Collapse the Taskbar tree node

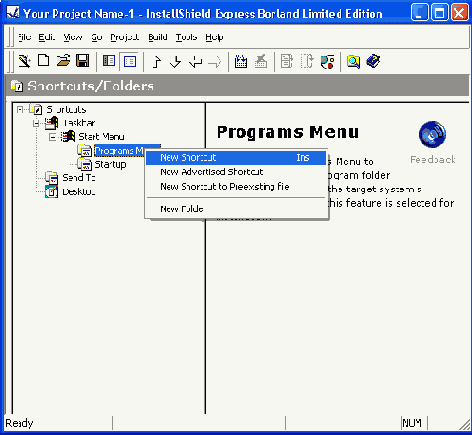[x=36, y=124]
